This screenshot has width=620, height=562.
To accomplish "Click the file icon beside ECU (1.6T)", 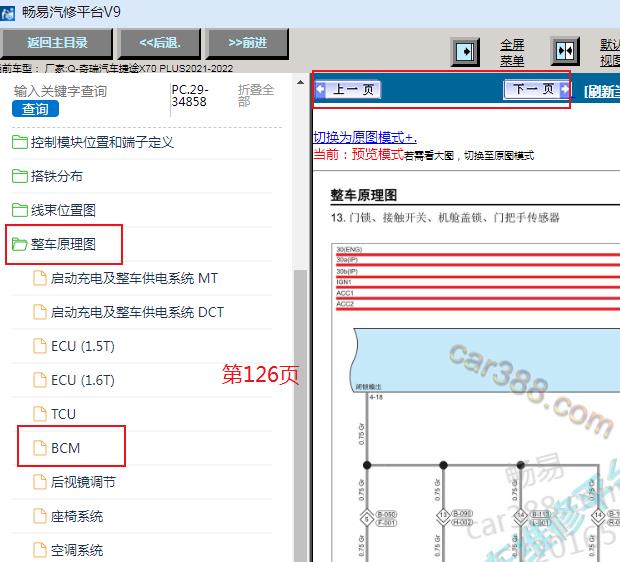I will point(40,380).
